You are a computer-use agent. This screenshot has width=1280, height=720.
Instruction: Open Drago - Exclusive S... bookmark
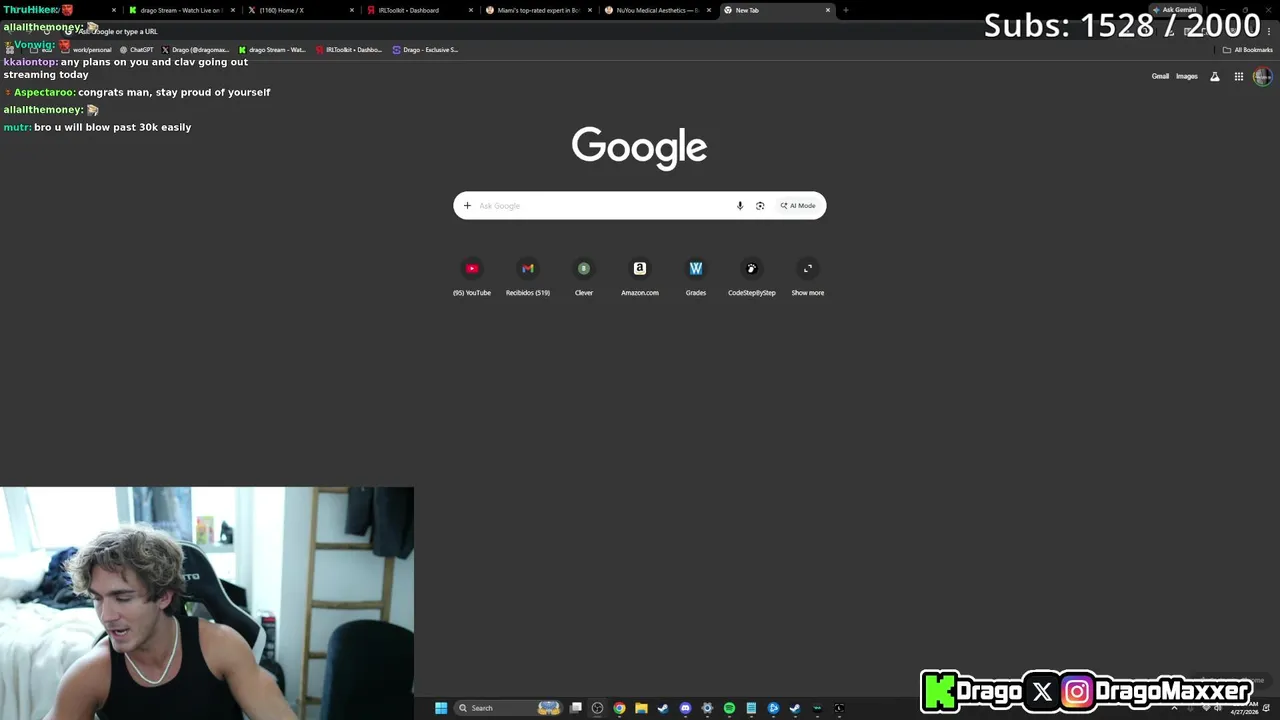[426, 50]
